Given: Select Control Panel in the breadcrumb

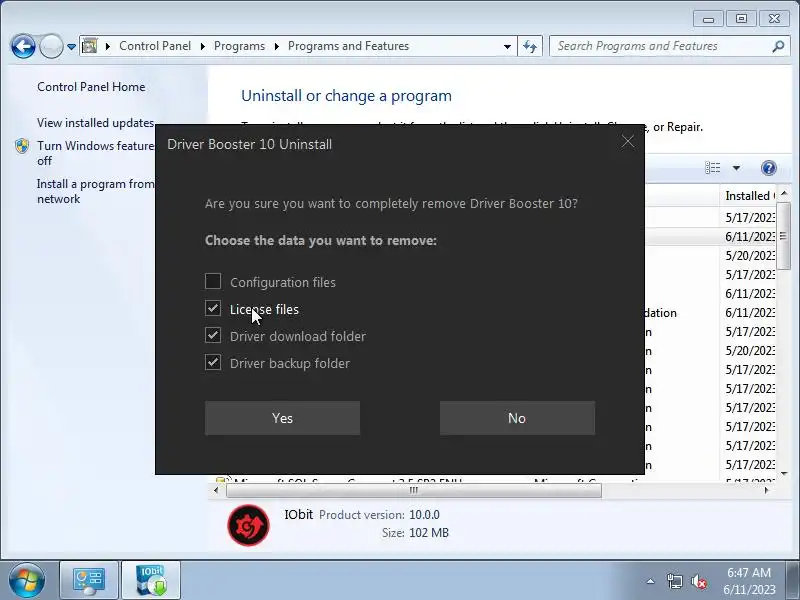Looking at the screenshot, I should [155, 46].
